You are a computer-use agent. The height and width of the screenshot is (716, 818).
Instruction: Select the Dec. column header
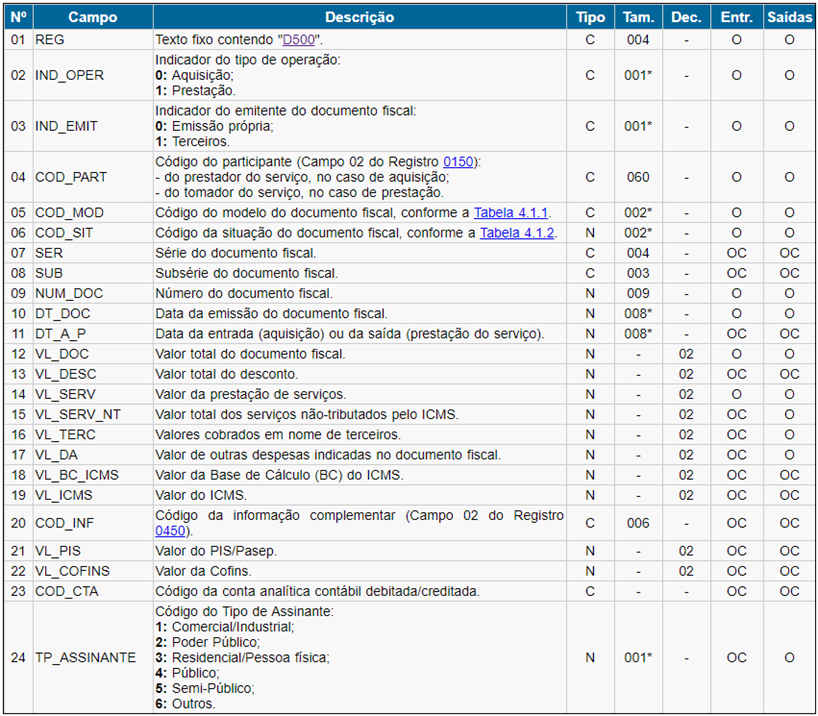click(x=686, y=17)
